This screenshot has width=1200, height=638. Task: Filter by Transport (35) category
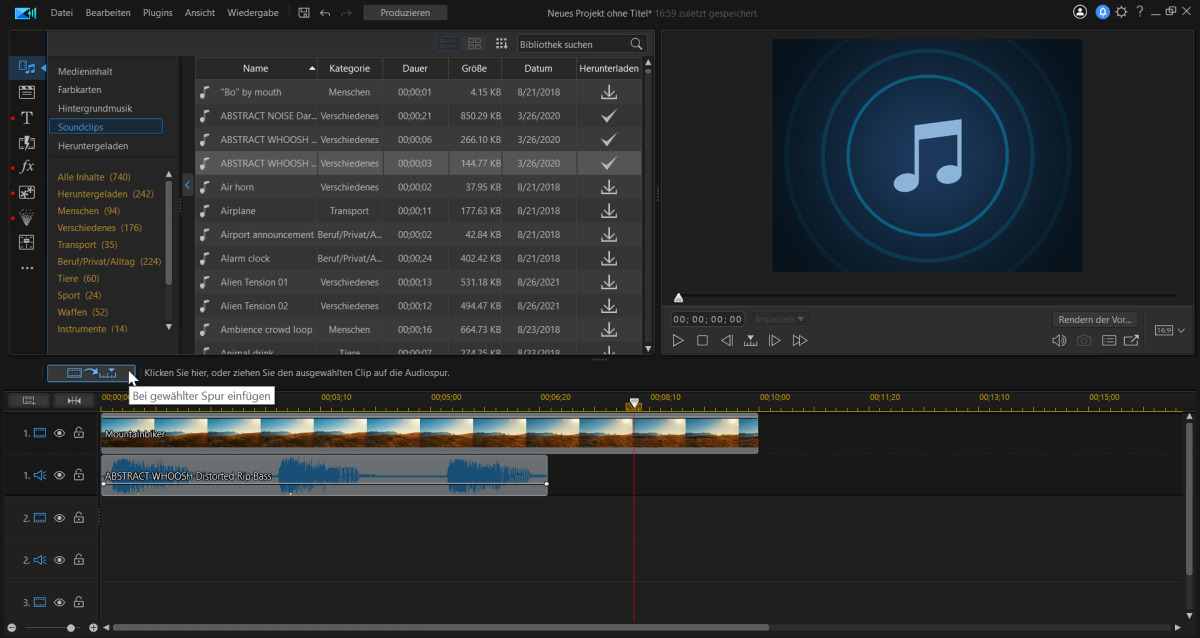coord(88,245)
